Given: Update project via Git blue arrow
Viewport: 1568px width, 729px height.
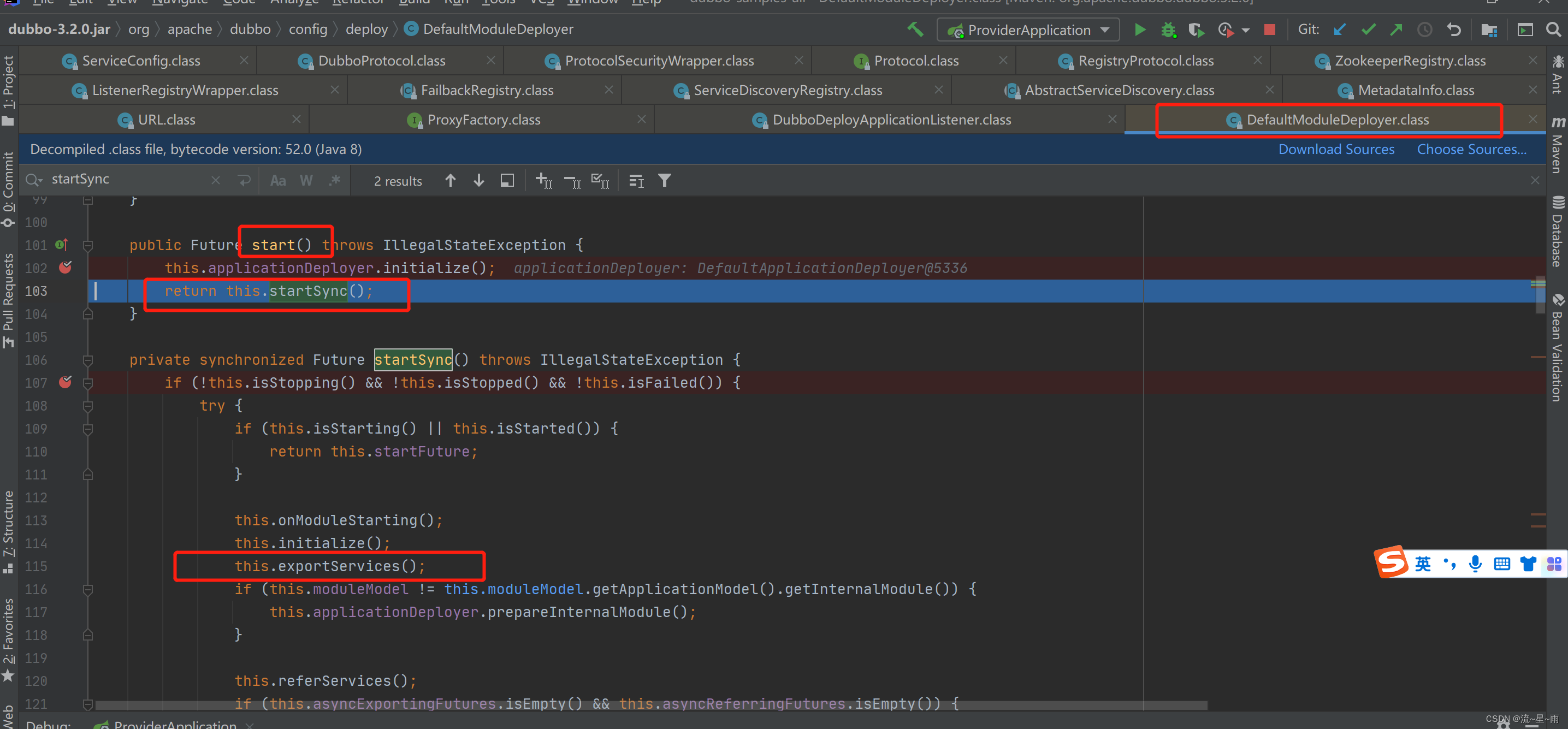Looking at the screenshot, I should [x=1339, y=29].
